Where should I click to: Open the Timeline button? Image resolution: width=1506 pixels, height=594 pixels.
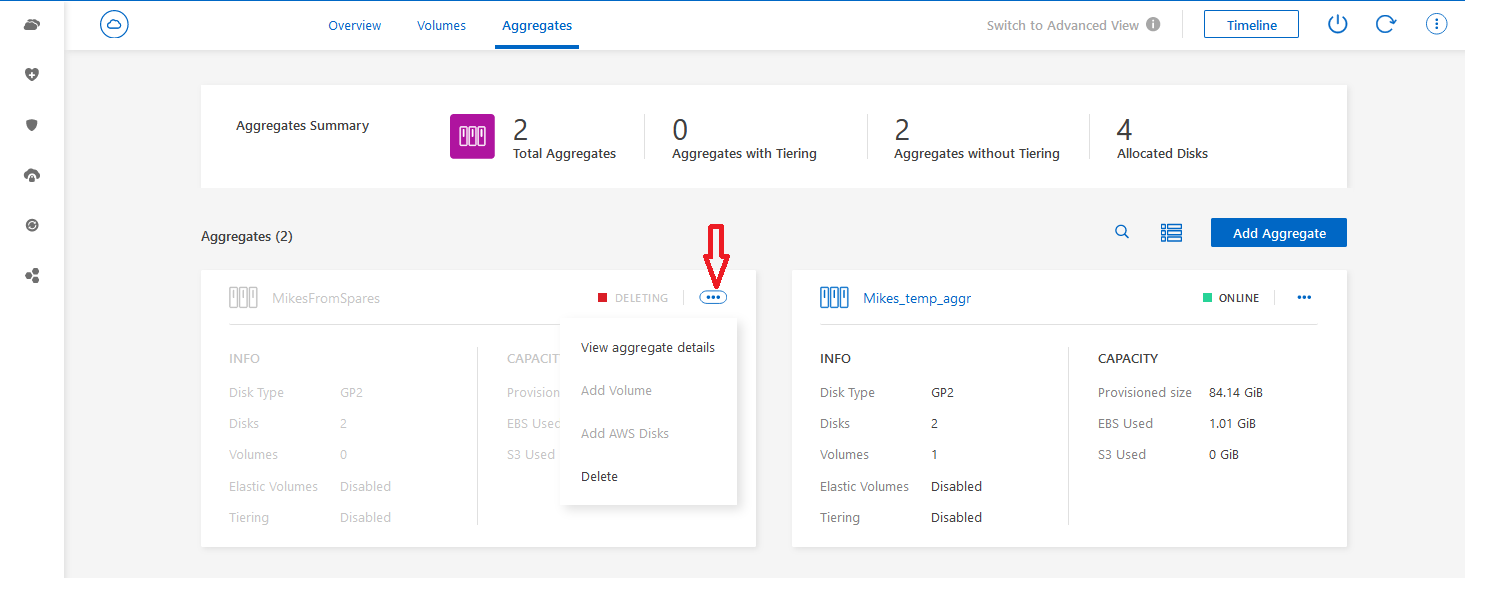coord(1251,23)
